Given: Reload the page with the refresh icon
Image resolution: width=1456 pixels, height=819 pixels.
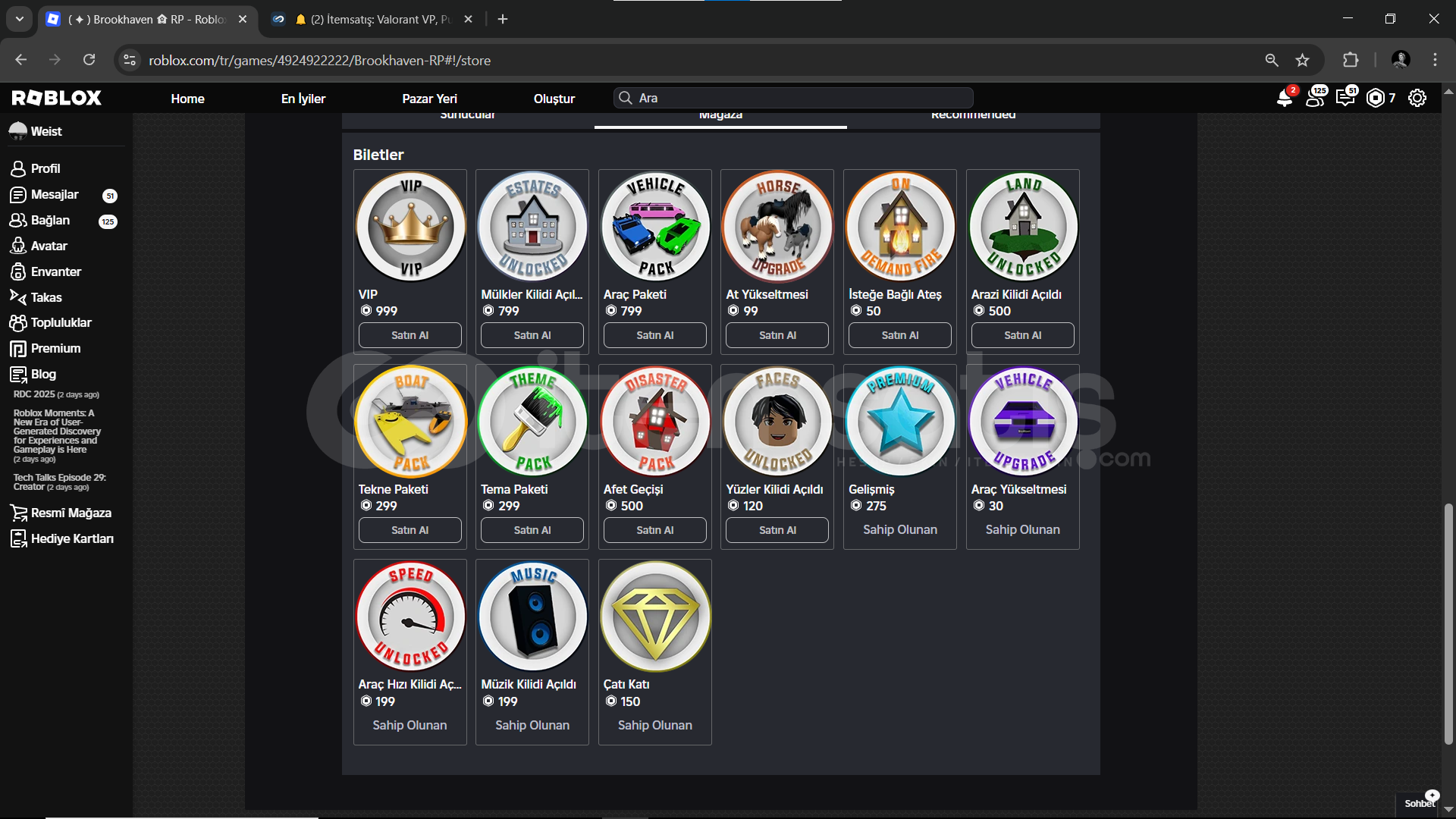Looking at the screenshot, I should click(x=89, y=60).
